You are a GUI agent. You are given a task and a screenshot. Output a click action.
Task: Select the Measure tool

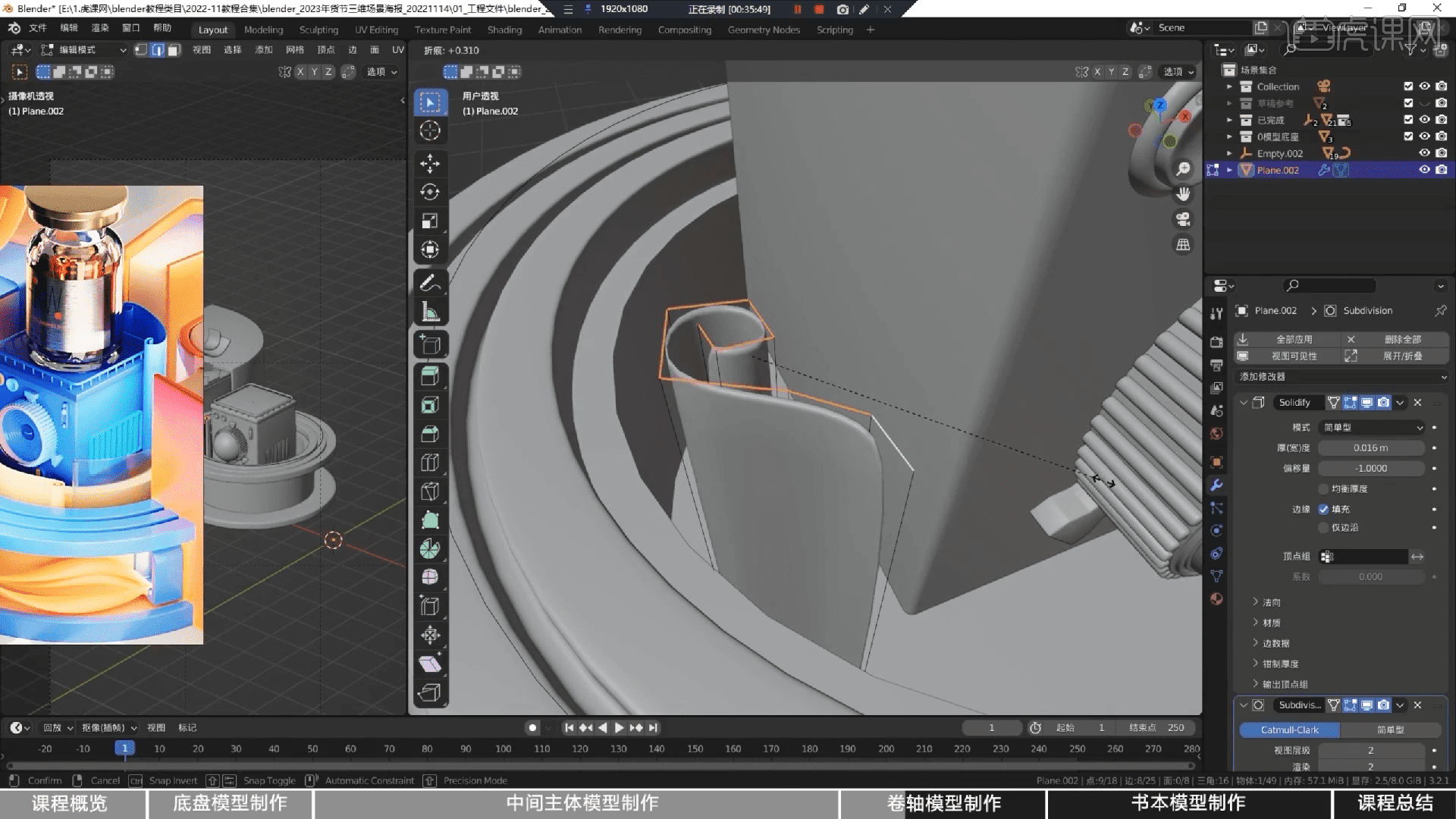click(x=430, y=311)
